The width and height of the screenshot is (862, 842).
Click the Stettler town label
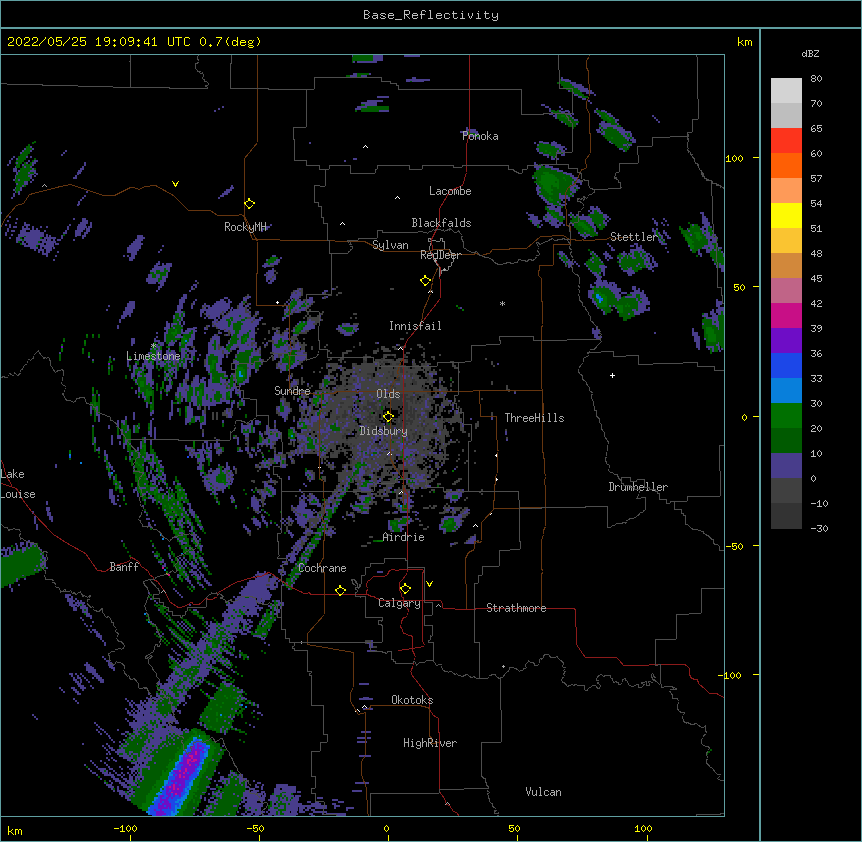(x=633, y=237)
